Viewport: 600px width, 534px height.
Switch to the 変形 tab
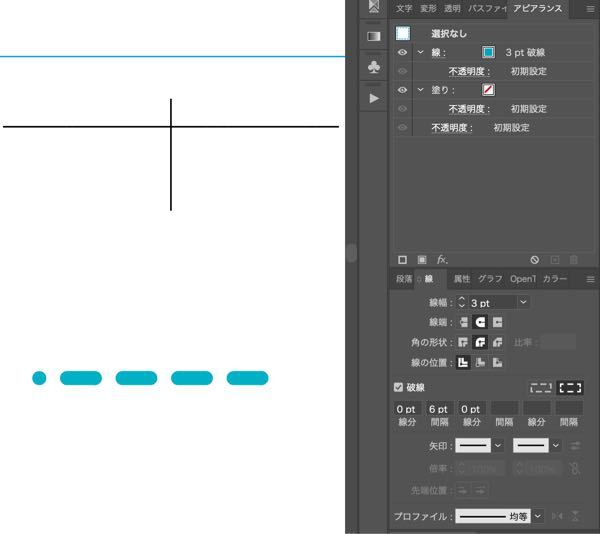point(428,9)
